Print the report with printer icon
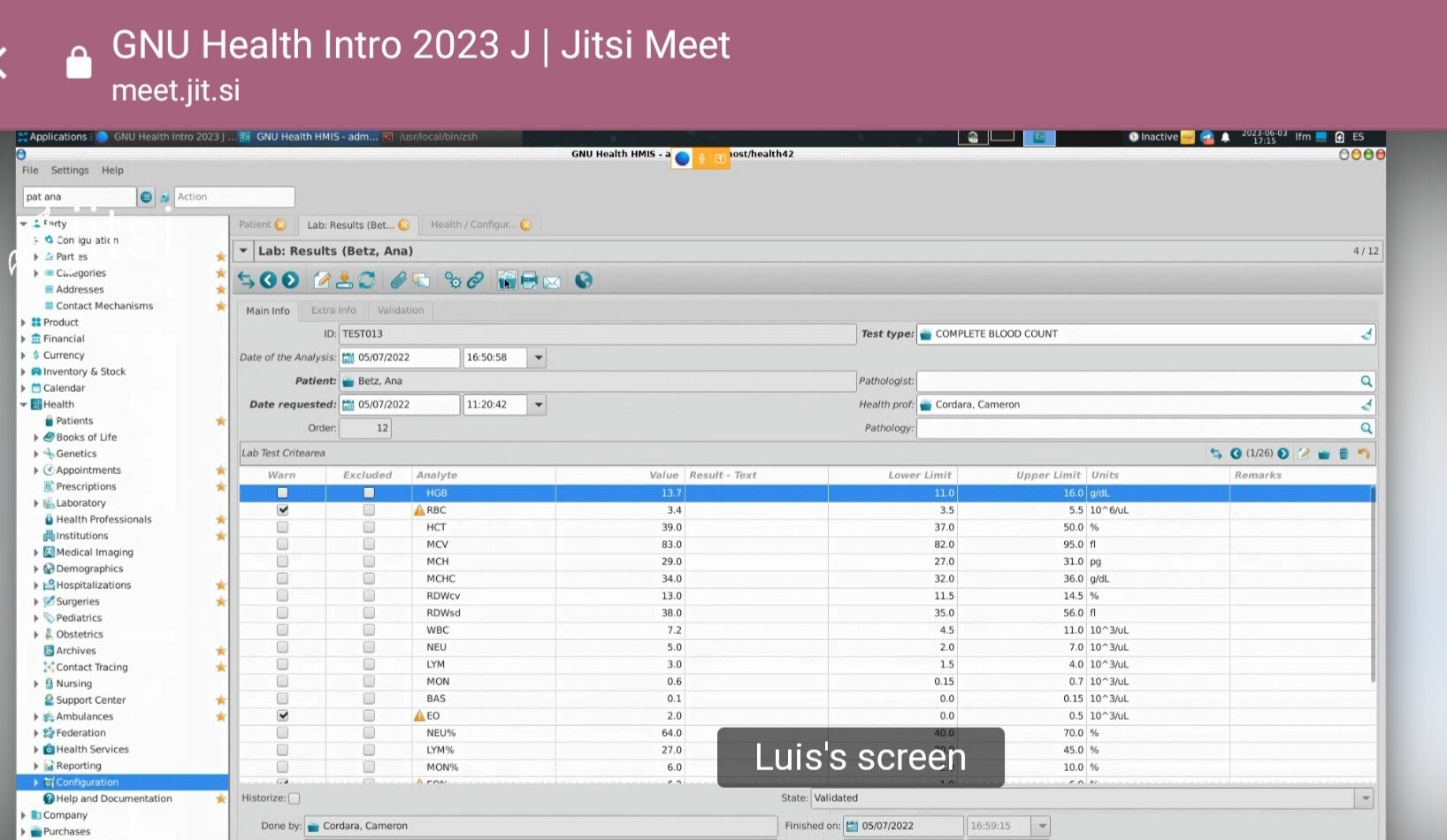The width and height of the screenshot is (1447, 840). [x=529, y=280]
